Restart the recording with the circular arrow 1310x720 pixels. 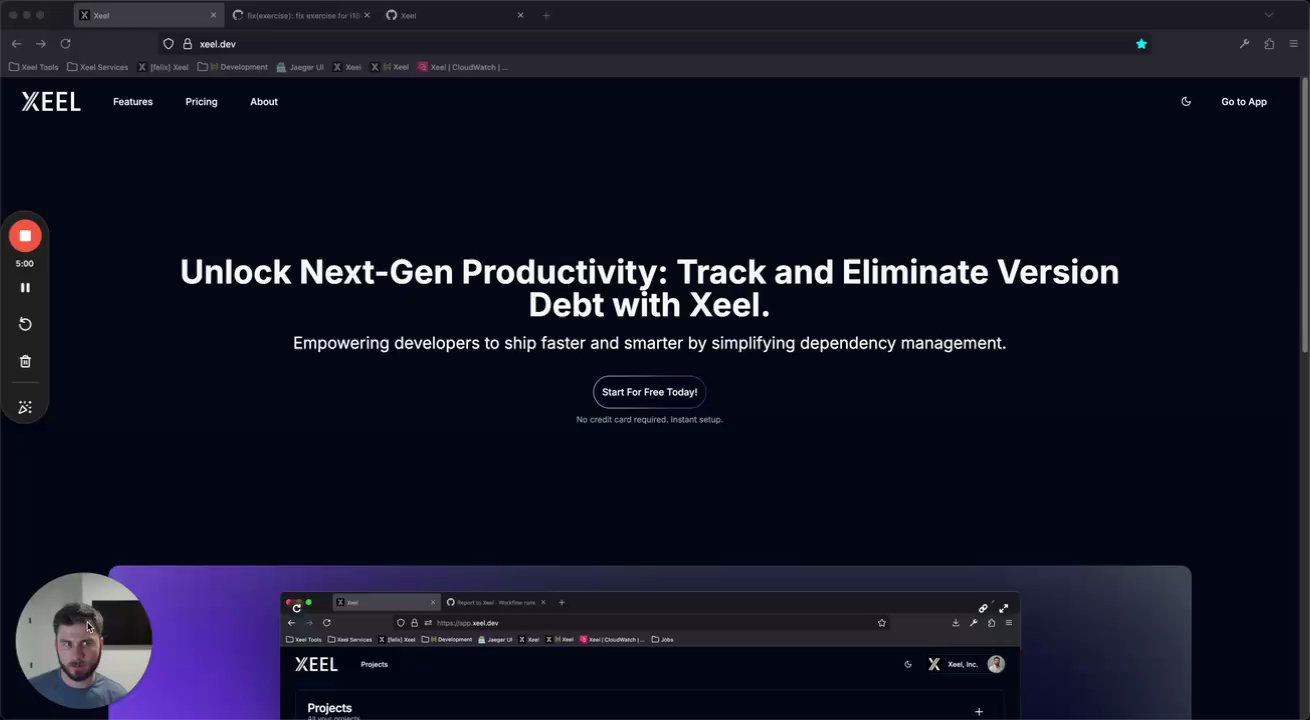coord(25,324)
